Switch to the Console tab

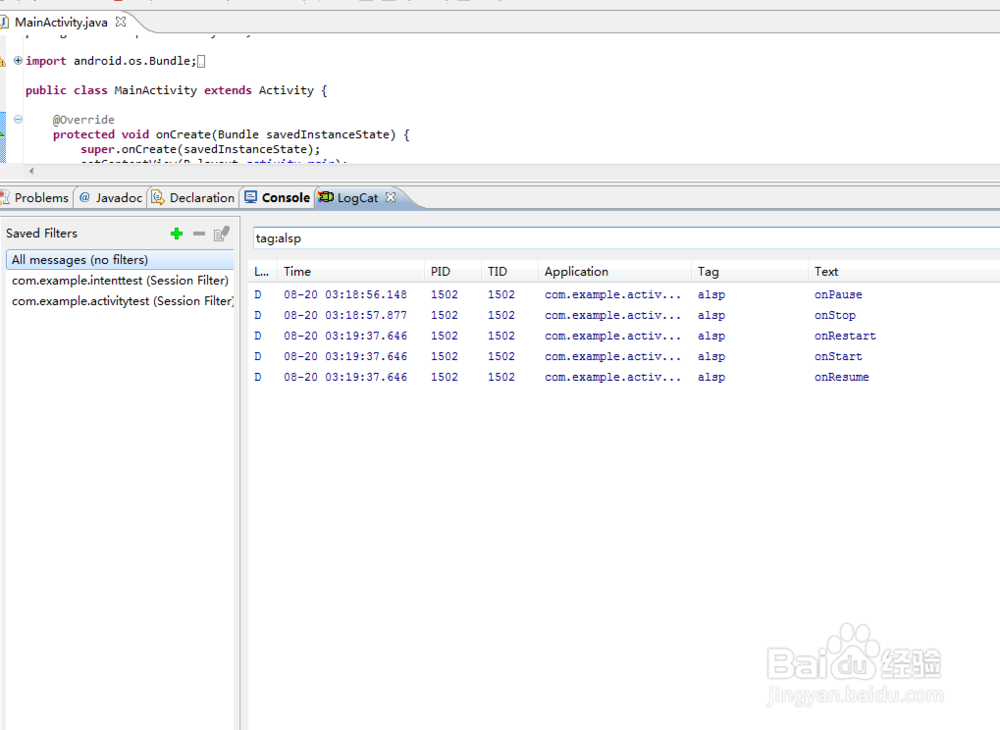(x=277, y=198)
